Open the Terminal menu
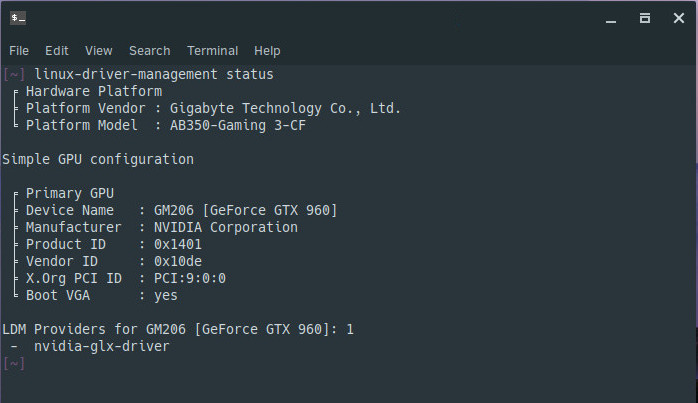The height and width of the screenshot is (403, 698). (212, 50)
